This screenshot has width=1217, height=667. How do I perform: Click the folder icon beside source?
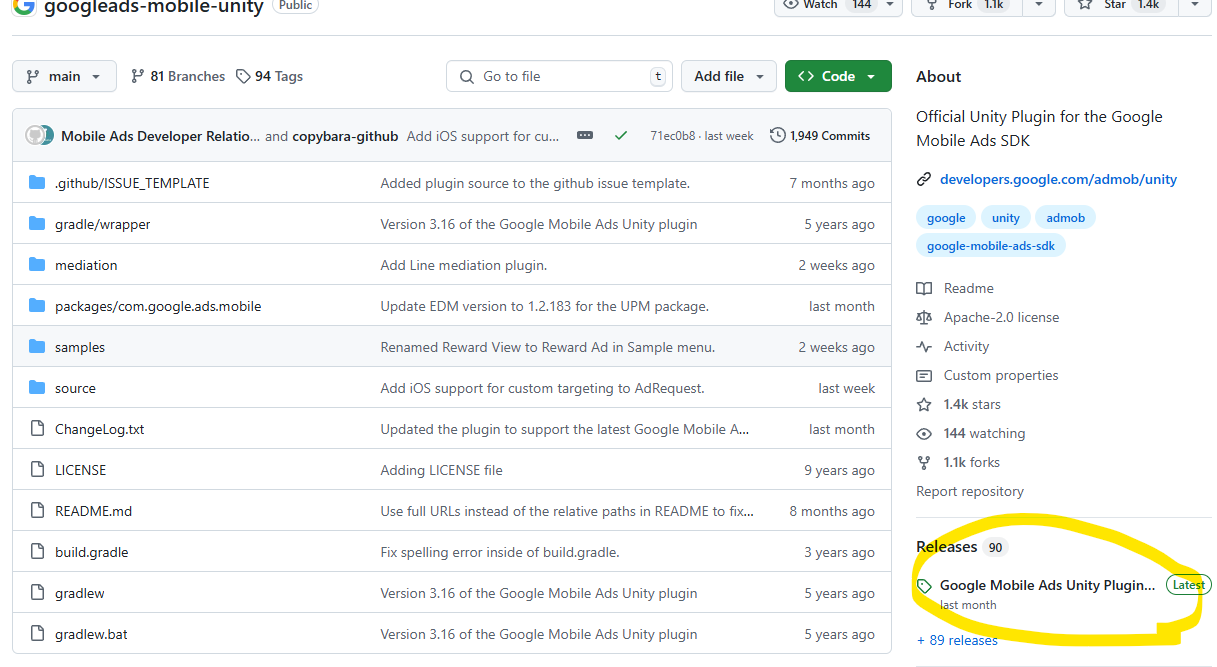tap(37, 388)
